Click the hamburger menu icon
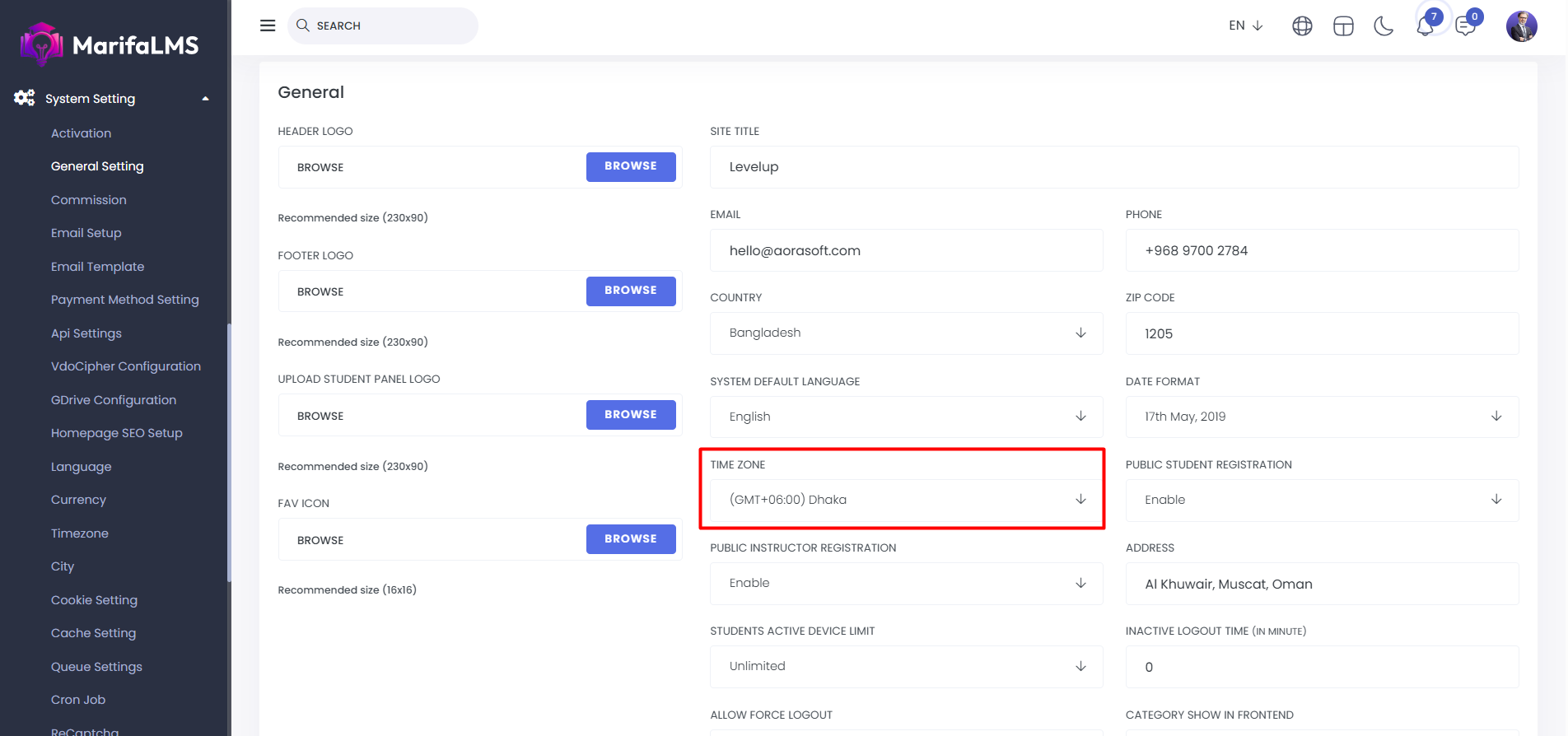Image resolution: width=1568 pixels, height=736 pixels. [x=268, y=26]
